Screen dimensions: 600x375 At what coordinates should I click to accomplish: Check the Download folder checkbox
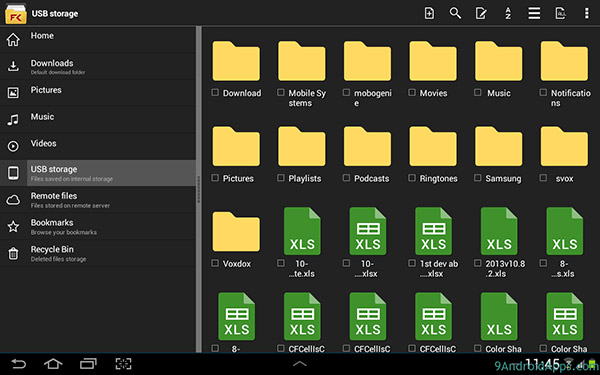click(x=215, y=92)
